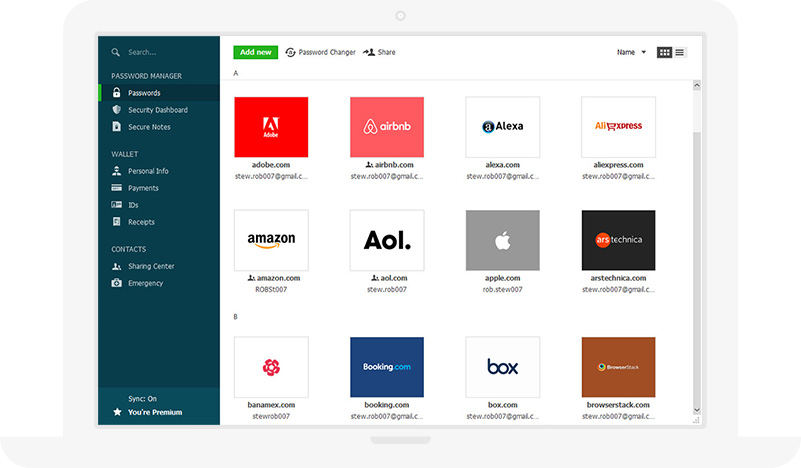Click the Personal Info person icon
The height and width of the screenshot is (468, 801).
pos(117,171)
